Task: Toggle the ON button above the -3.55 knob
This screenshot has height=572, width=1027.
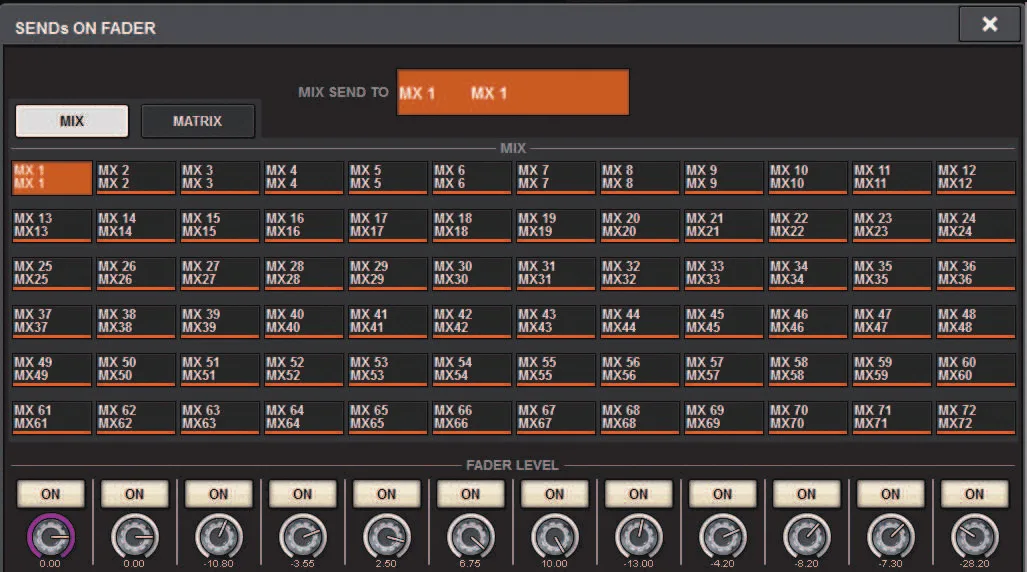Action: pos(303,494)
